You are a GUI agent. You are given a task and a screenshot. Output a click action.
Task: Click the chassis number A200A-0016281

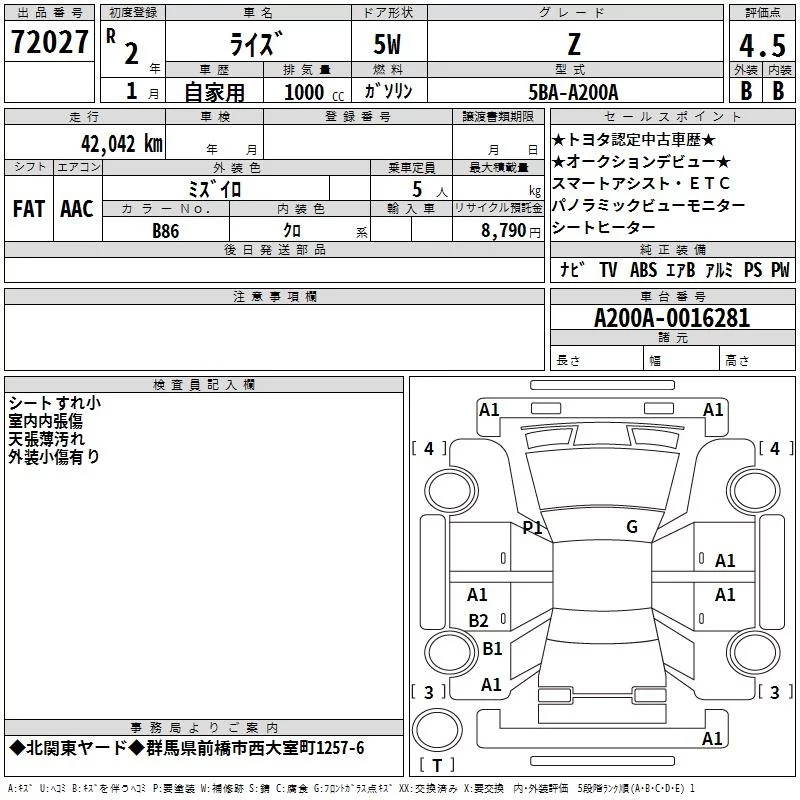672,318
